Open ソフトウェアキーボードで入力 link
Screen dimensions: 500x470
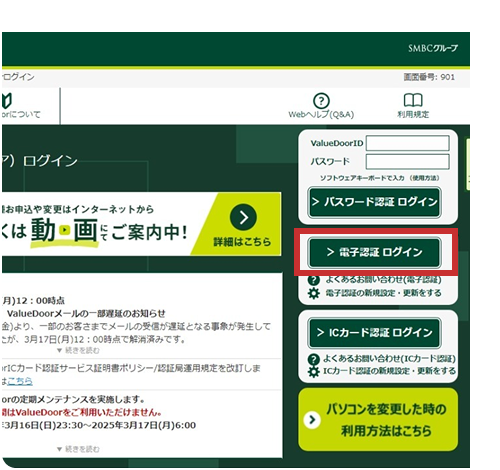click(362, 178)
